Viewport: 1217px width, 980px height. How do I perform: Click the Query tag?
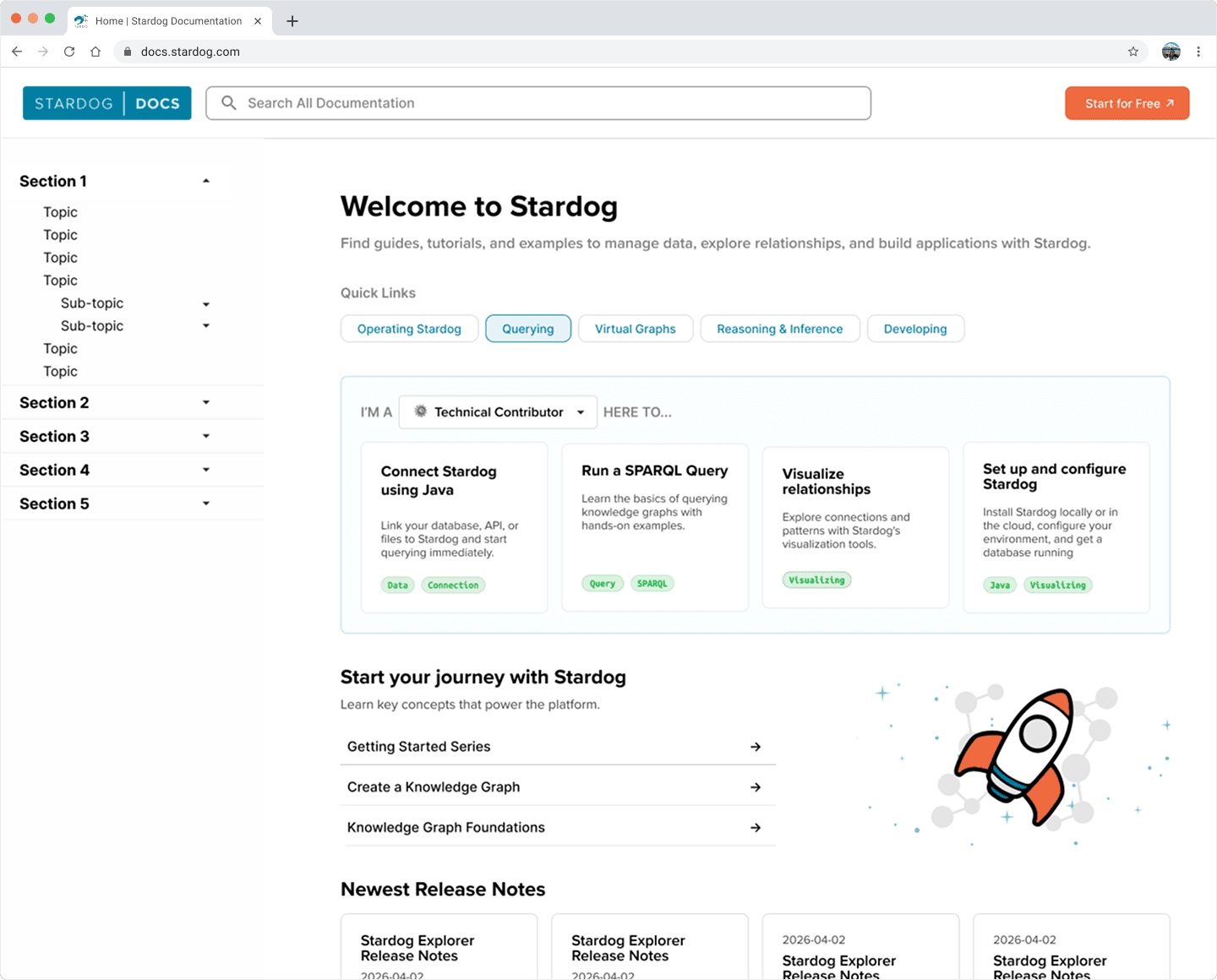point(603,583)
